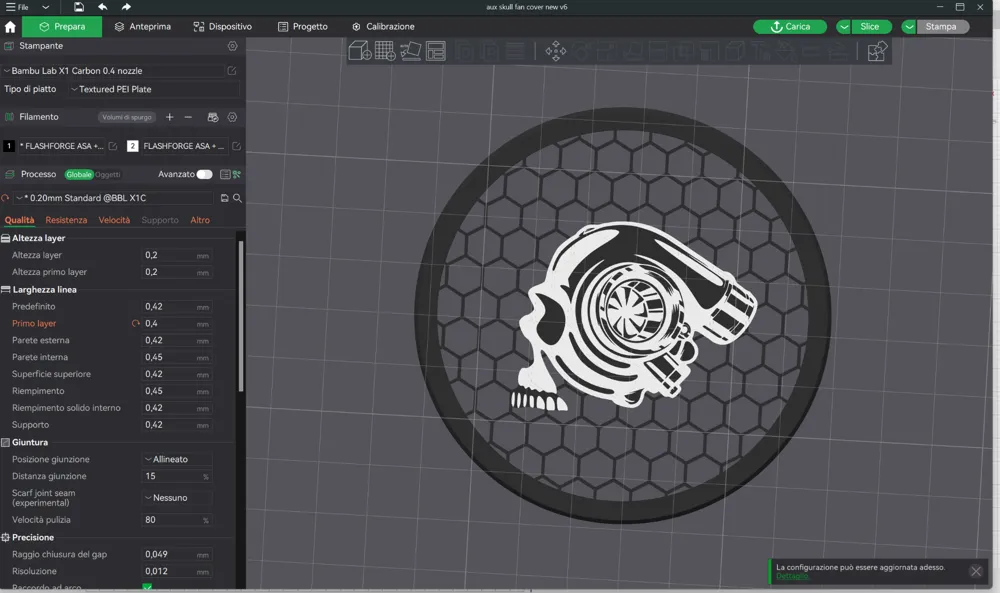
Task: Click the Stampa print button
Action: (x=941, y=27)
